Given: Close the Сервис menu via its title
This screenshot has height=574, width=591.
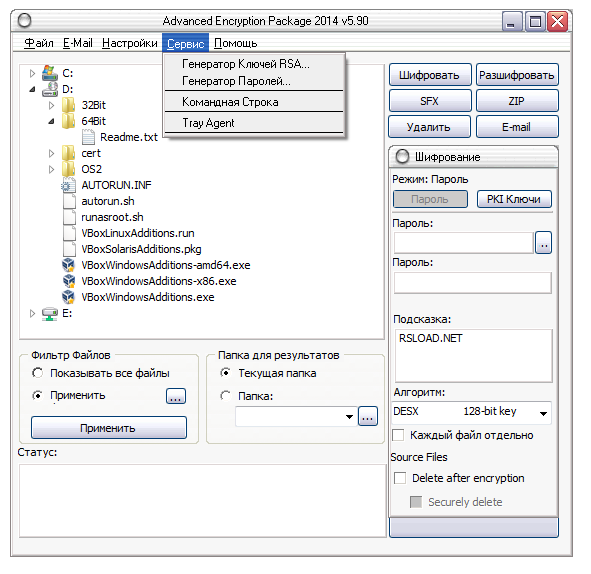Looking at the screenshot, I should pyautogui.click(x=185, y=43).
